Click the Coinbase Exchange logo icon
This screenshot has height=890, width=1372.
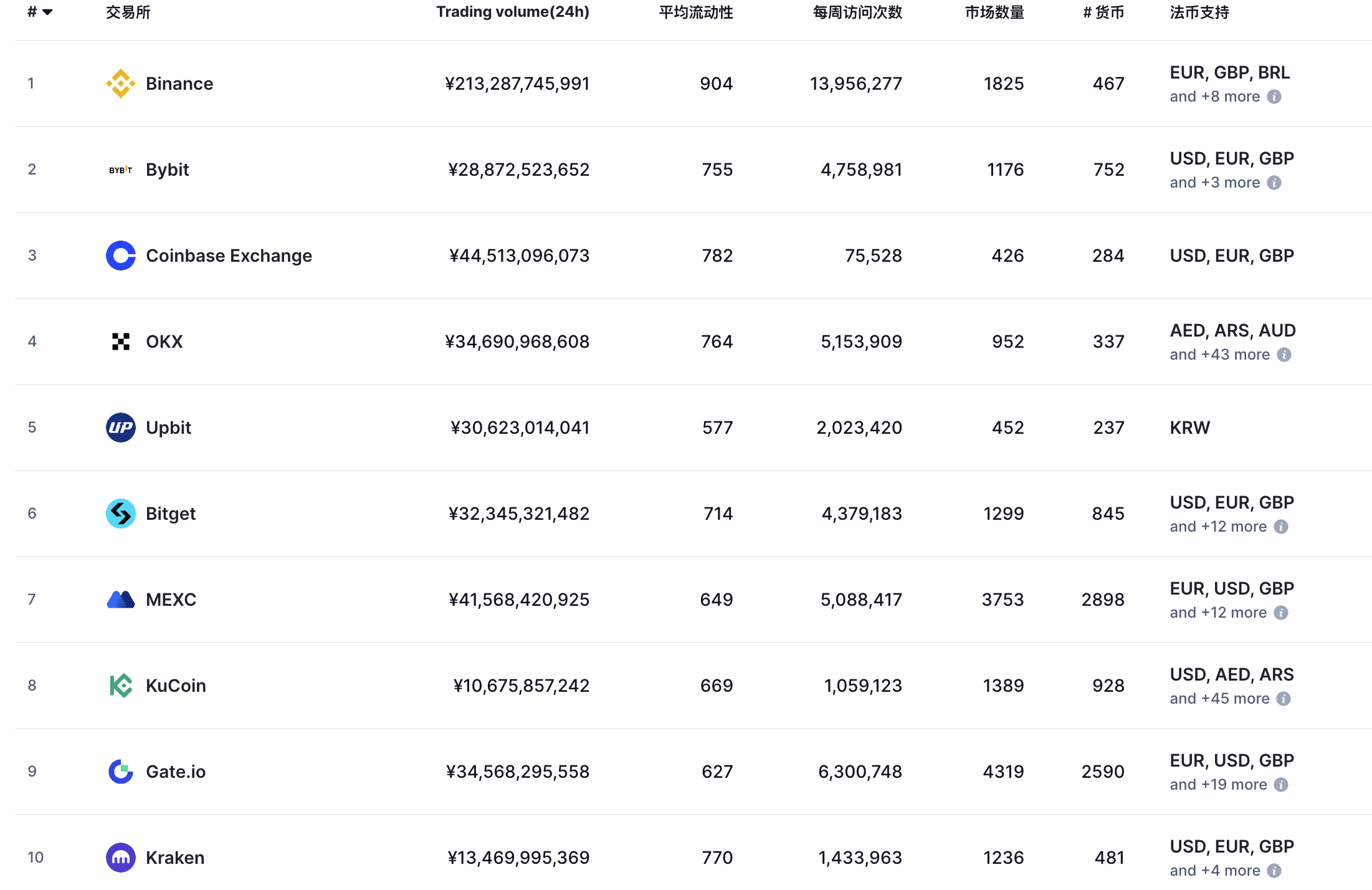point(120,256)
